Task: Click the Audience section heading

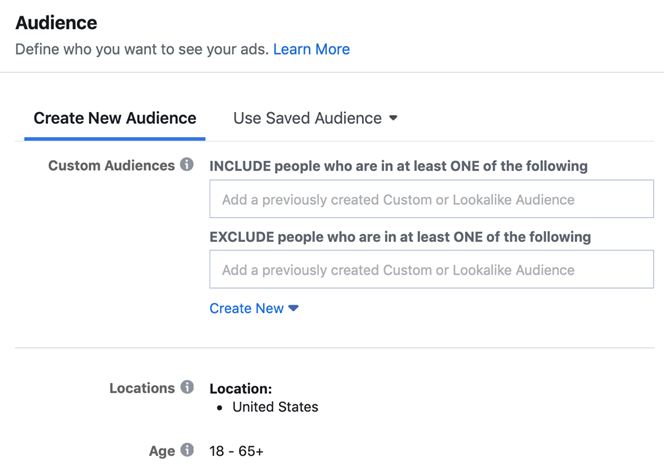Action: pyautogui.click(x=56, y=23)
